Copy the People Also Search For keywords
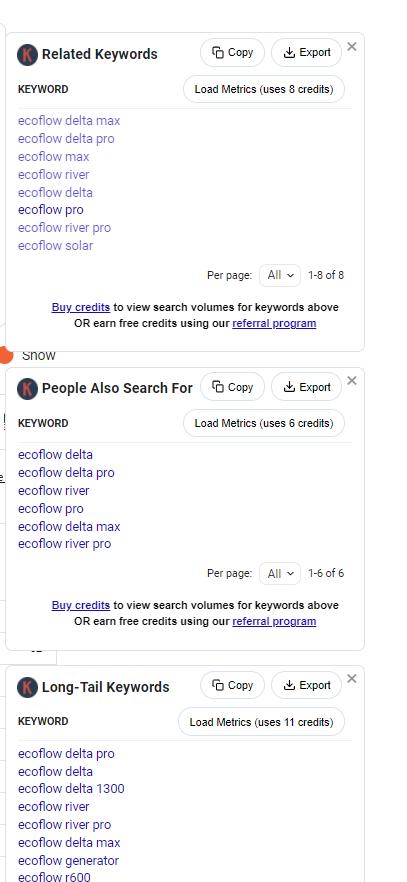Screen dimensions: 407x882 (232, 387)
